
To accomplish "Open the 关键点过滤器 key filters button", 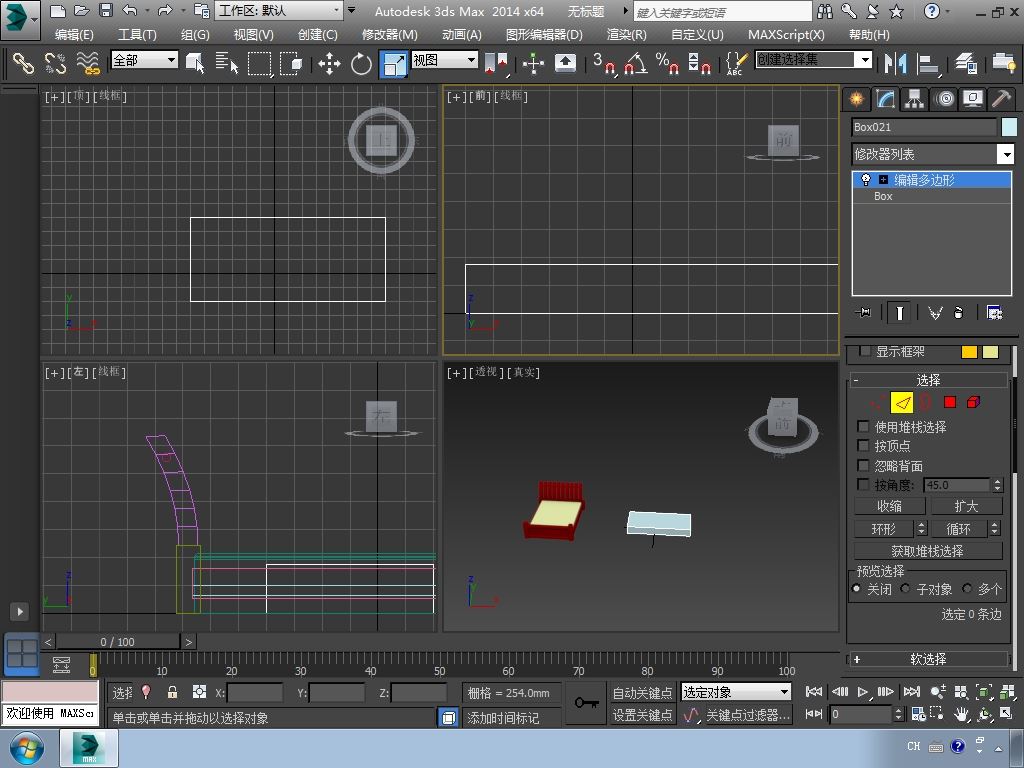I will [x=748, y=715].
